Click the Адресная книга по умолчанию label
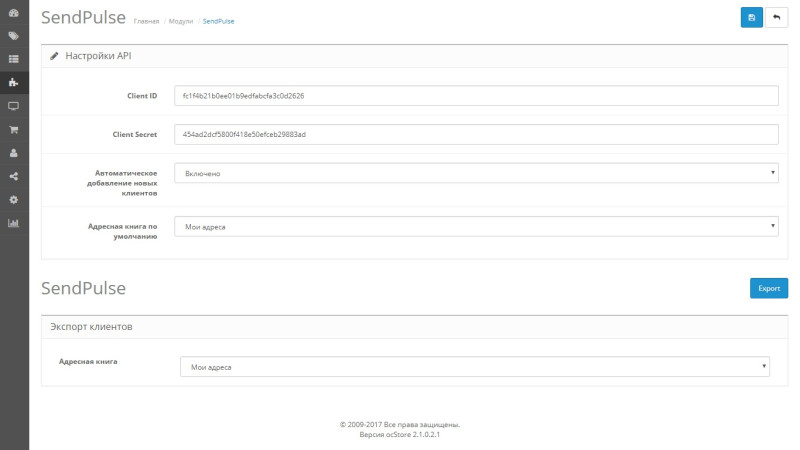This screenshot has height=450, width=800. click(x=122, y=231)
